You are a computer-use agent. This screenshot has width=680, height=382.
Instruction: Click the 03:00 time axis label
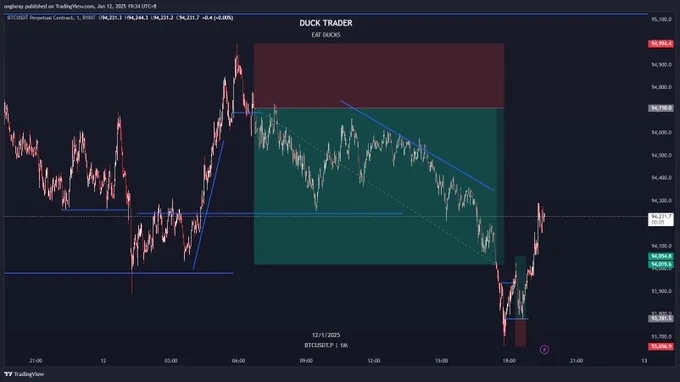pyautogui.click(x=171, y=361)
